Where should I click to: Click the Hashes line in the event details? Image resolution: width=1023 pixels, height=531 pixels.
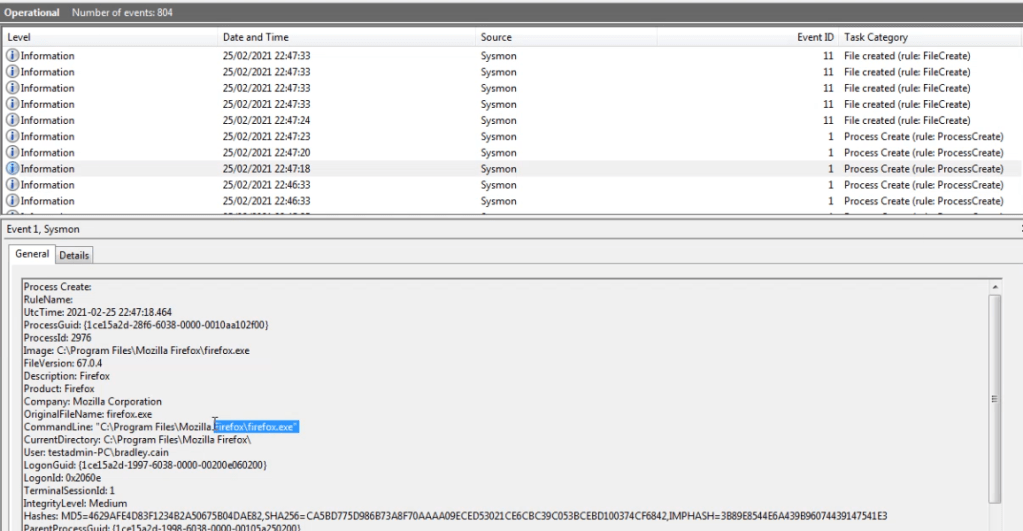[450, 515]
